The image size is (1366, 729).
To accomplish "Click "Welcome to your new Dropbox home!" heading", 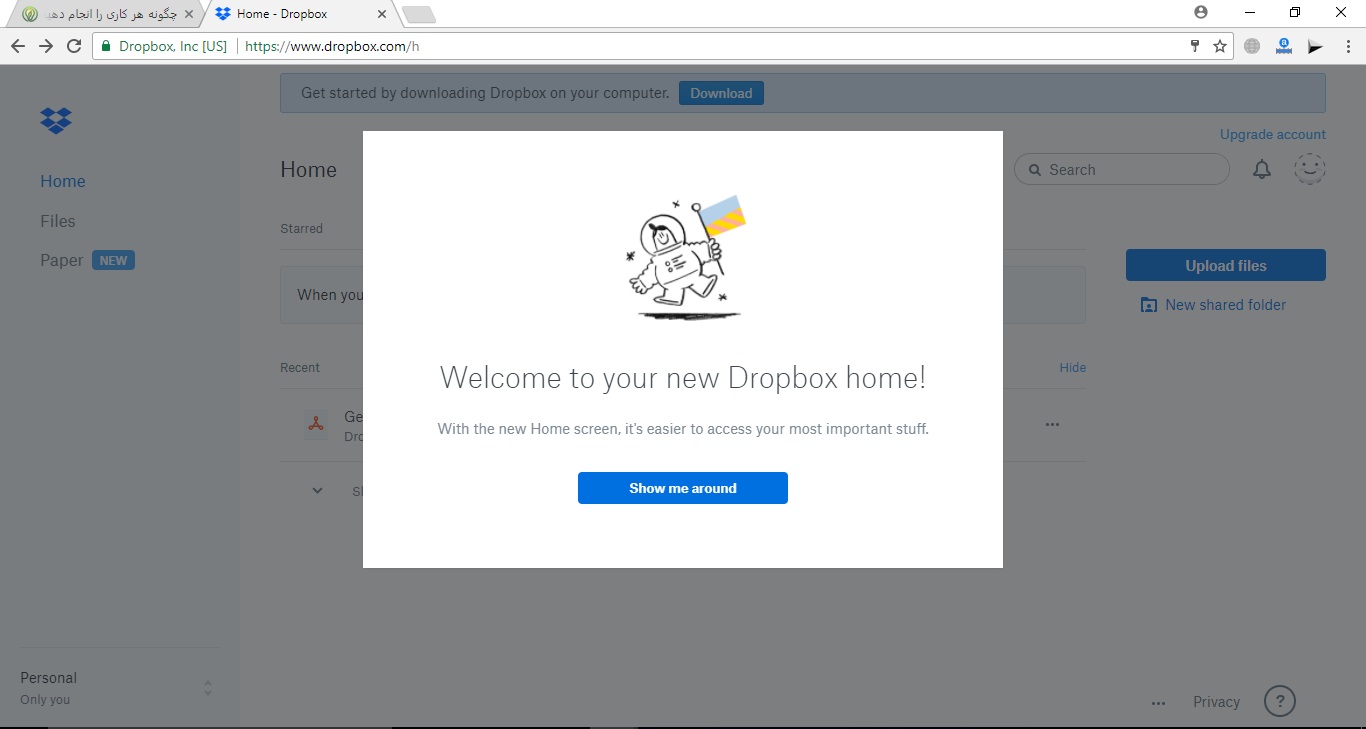I will click(x=683, y=378).
